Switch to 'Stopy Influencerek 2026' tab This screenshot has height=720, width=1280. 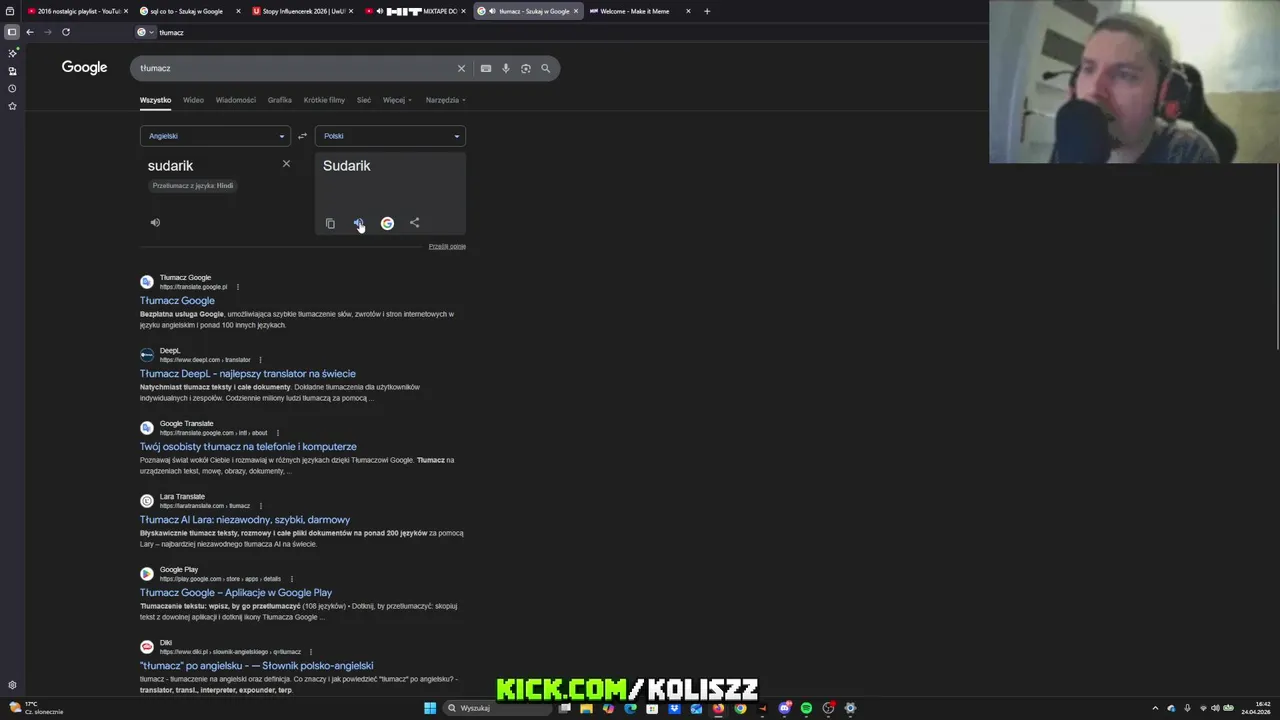pos(302,11)
